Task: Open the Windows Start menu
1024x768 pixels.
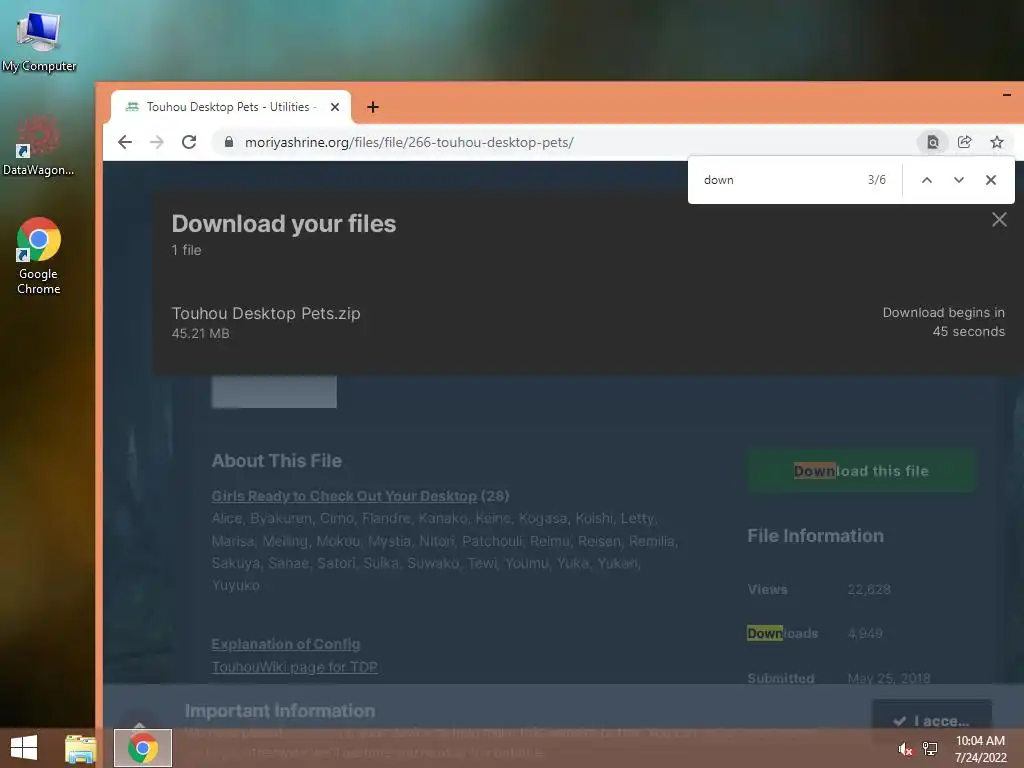Action: tap(24, 748)
